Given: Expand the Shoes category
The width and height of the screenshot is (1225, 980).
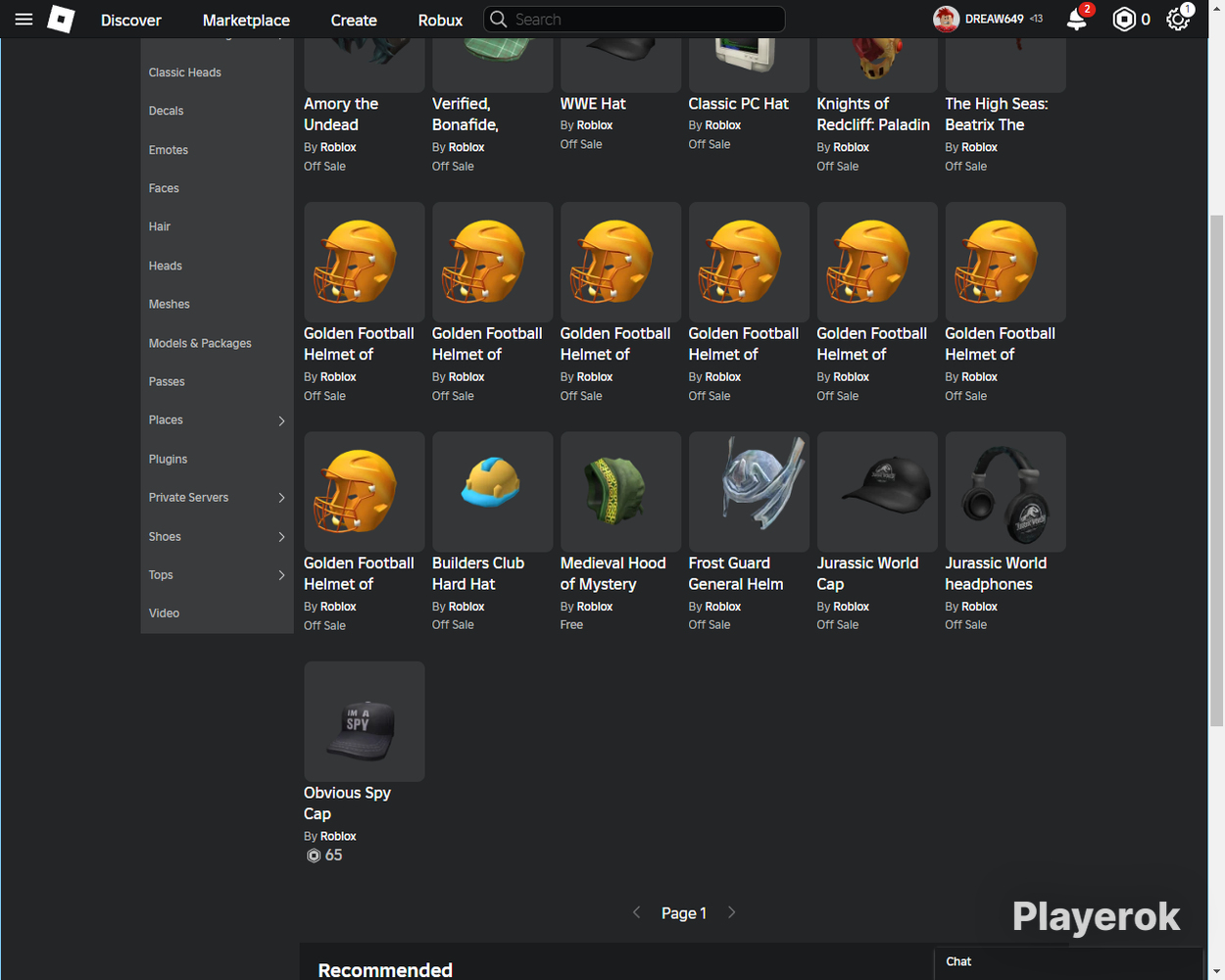Looking at the screenshot, I should tap(281, 537).
